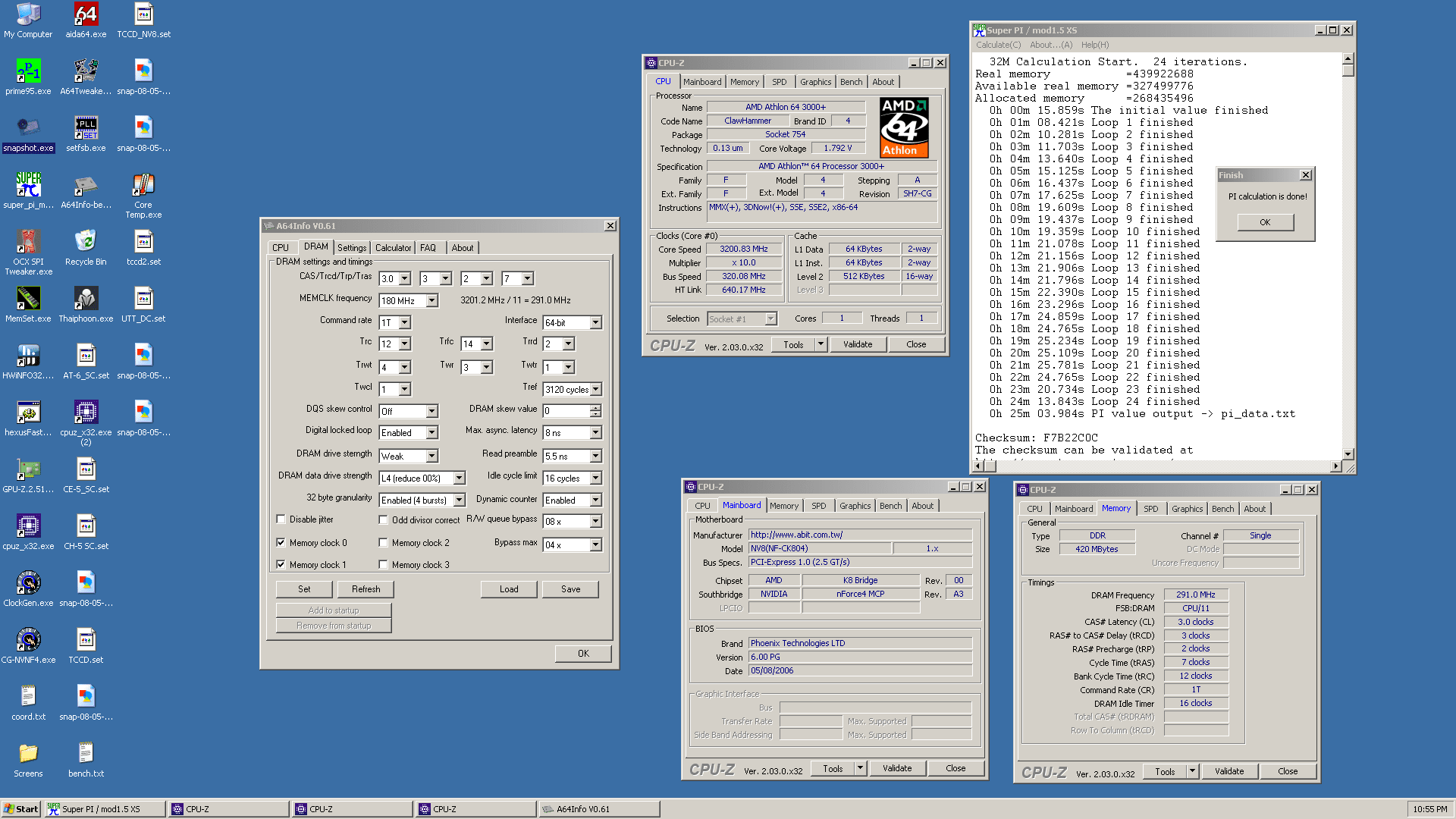Image resolution: width=1456 pixels, height=819 pixels.
Task: Open the DRAM drive strength dropdown
Action: pyautogui.click(x=431, y=457)
